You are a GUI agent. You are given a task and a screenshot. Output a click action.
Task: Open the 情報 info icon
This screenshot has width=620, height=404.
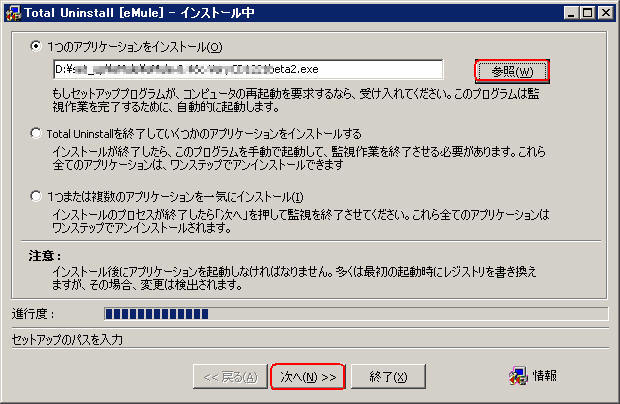click(x=518, y=376)
